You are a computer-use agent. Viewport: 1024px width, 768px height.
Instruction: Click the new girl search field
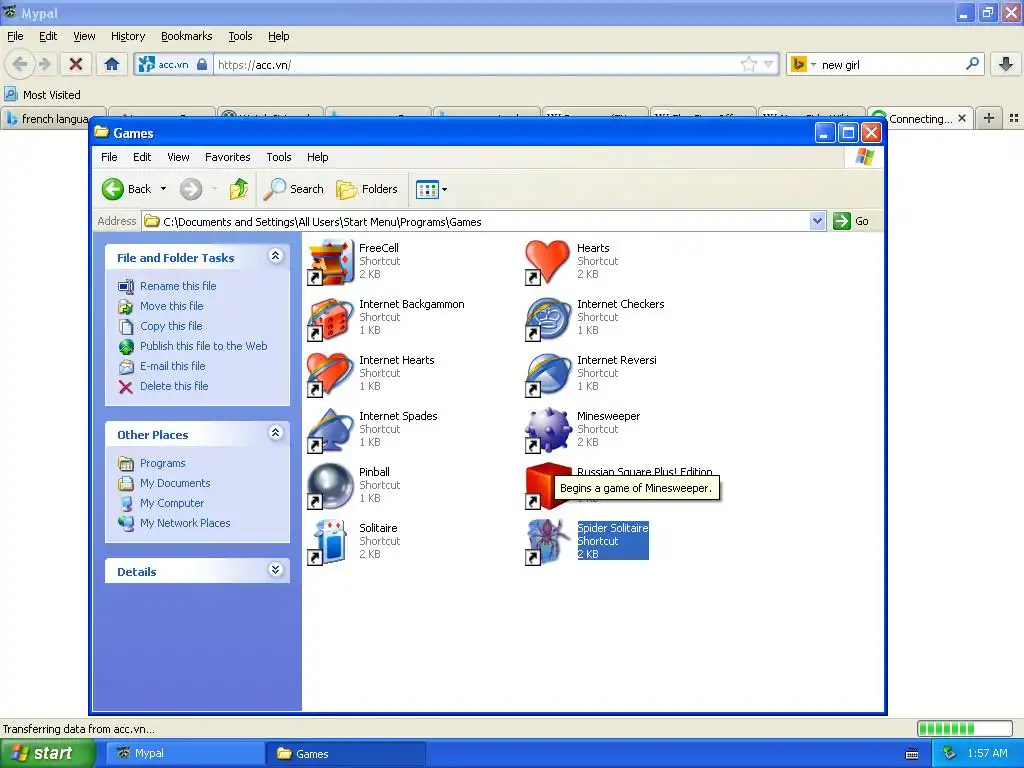891,64
